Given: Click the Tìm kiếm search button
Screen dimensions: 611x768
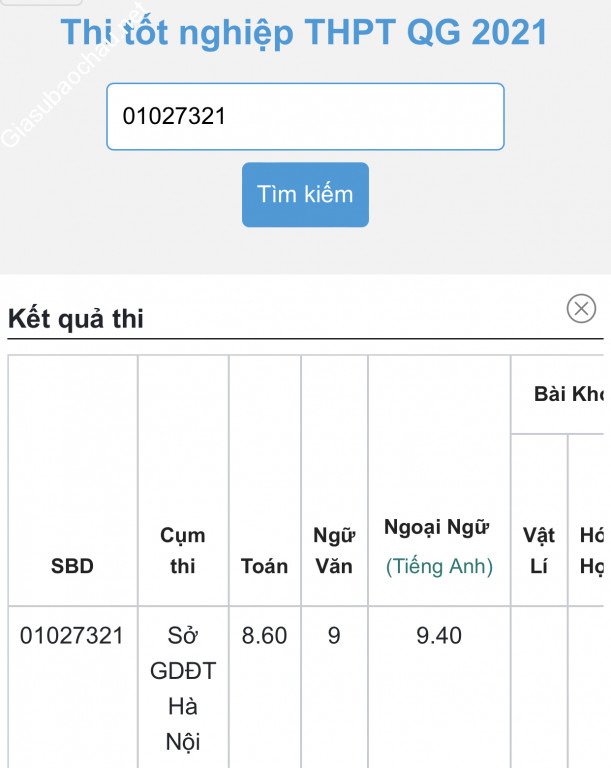Looking at the screenshot, I should pyautogui.click(x=305, y=194).
